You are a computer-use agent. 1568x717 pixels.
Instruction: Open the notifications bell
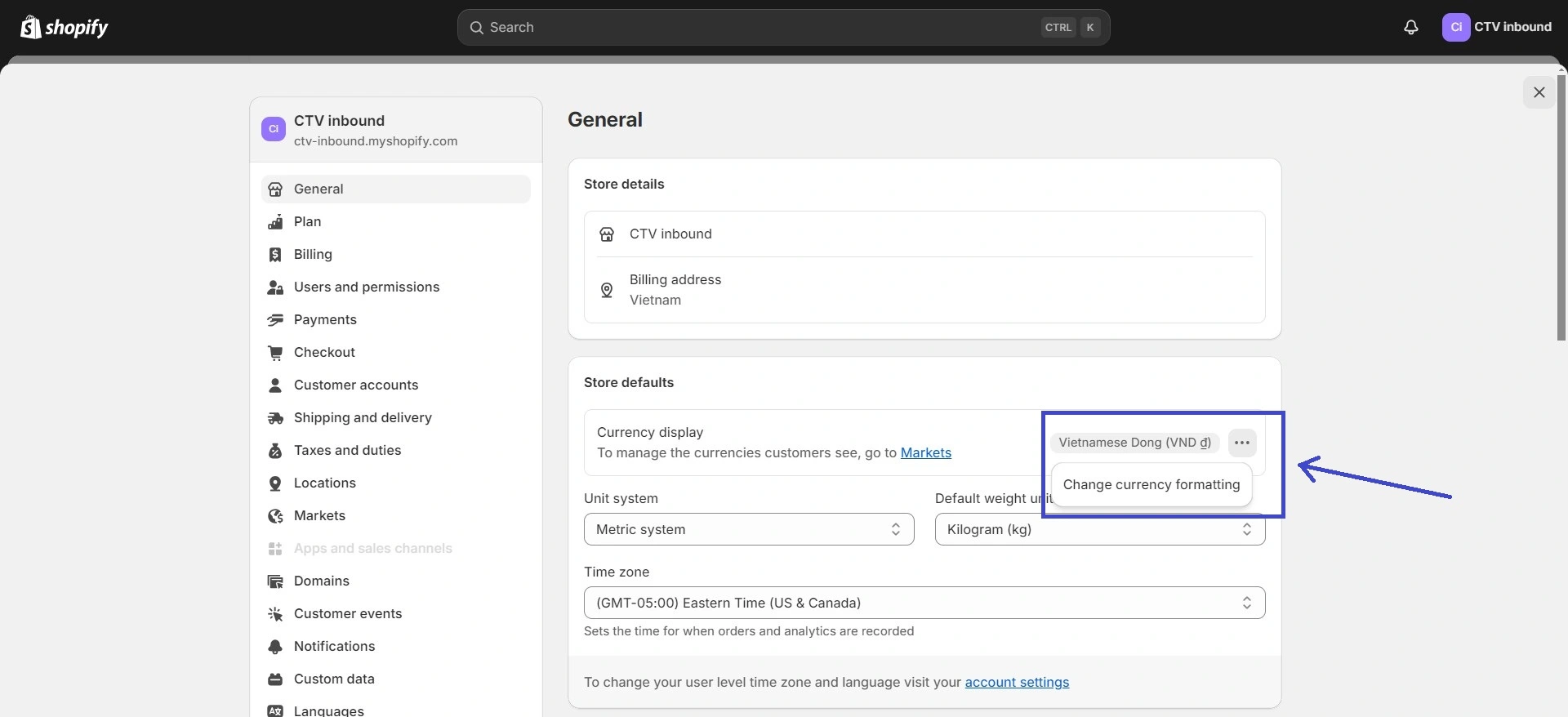click(x=1410, y=27)
